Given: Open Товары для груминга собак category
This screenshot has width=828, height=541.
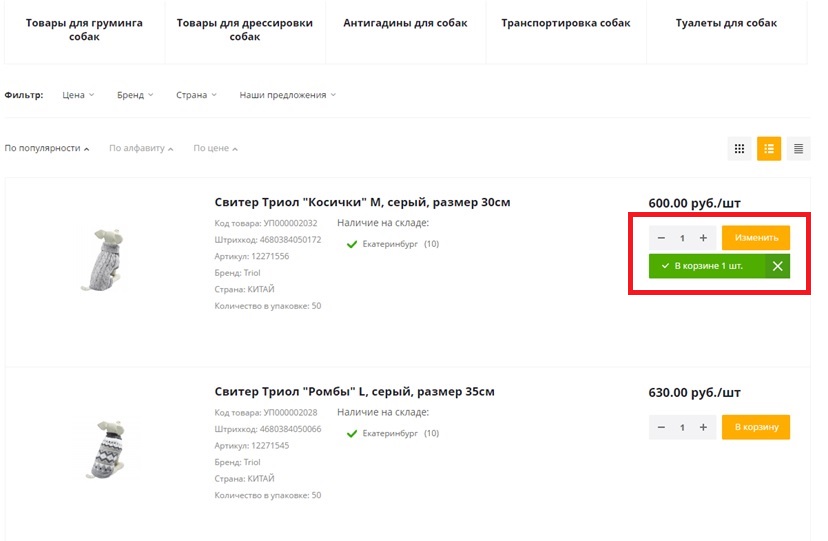Looking at the screenshot, I should [x=84, y=30].
